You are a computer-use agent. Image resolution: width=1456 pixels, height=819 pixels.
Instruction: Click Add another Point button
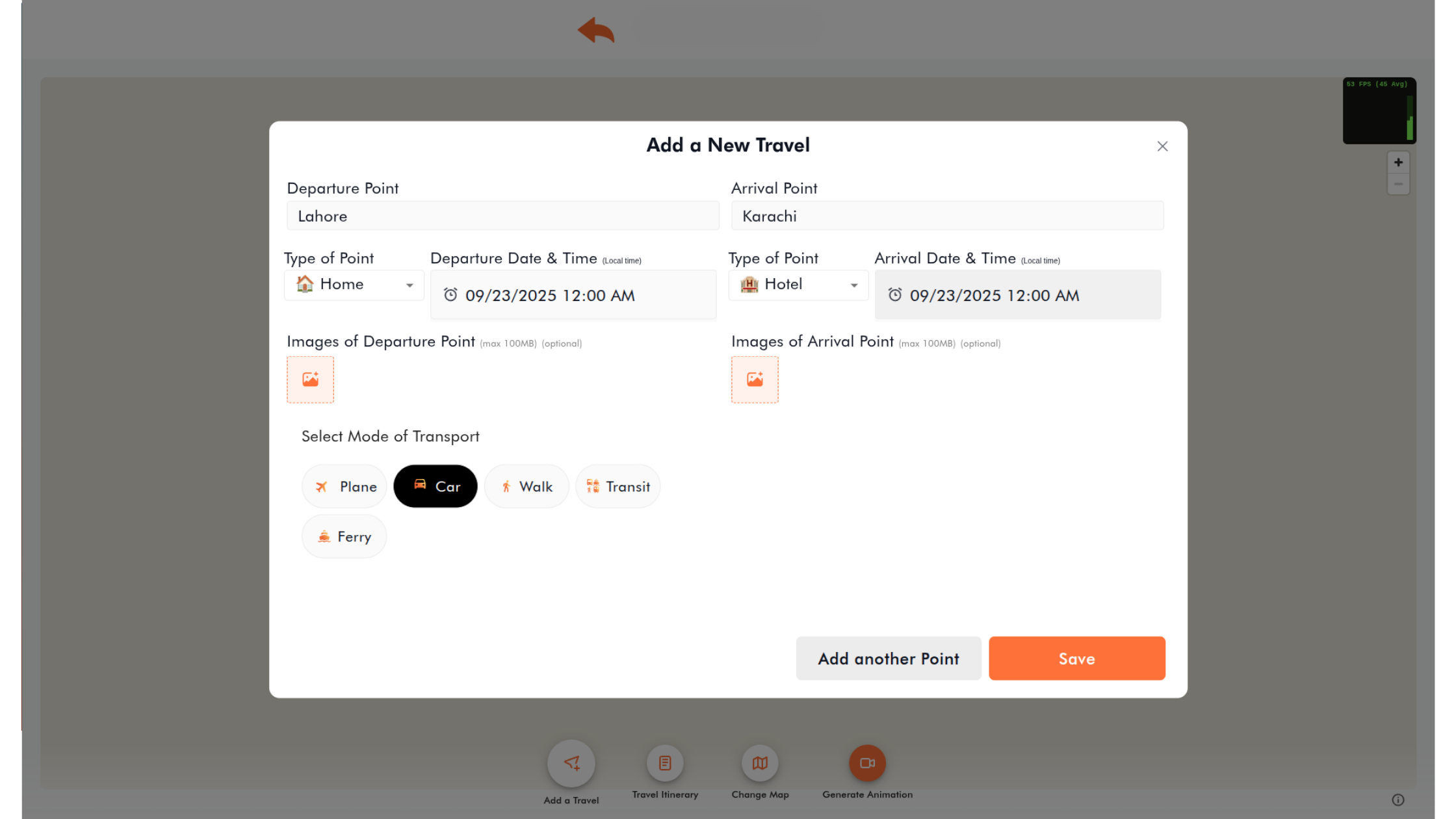[889, 658]
